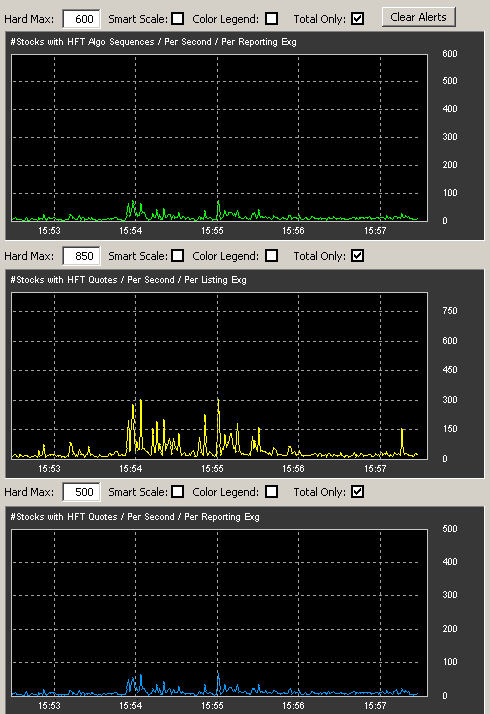Uncheck Total Only for the bottom Quotes chart
The height and width of the screenshot is (714, 490).
(358, 492)
